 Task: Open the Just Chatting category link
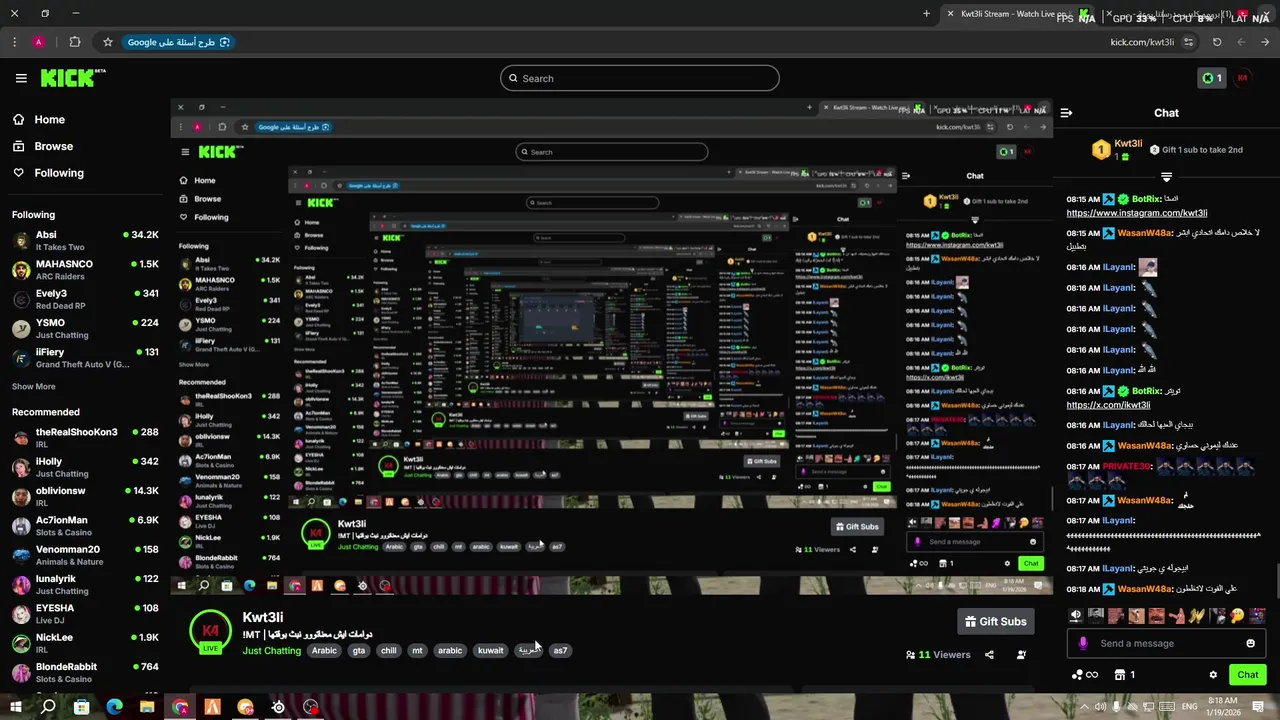click(271, 651)
